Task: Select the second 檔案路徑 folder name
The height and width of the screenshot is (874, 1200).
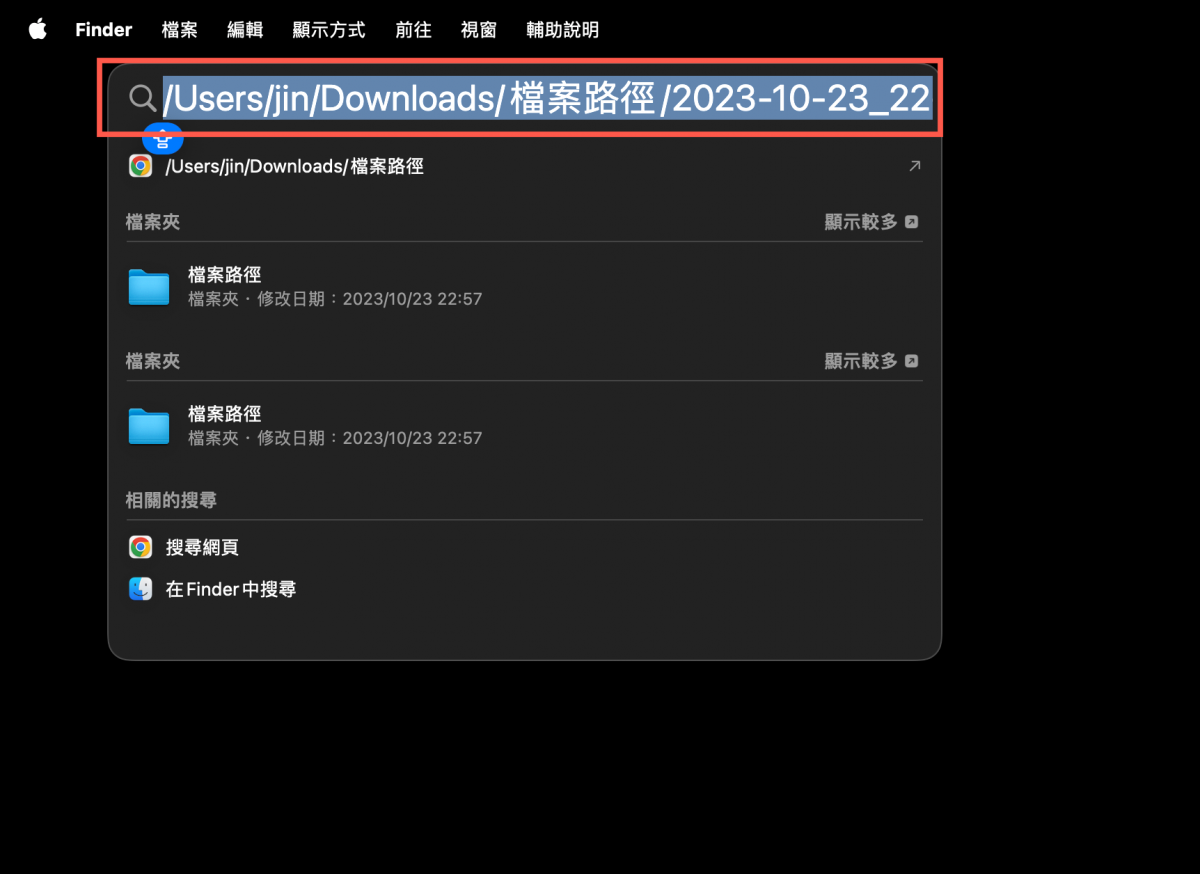Action: [225, 414]
